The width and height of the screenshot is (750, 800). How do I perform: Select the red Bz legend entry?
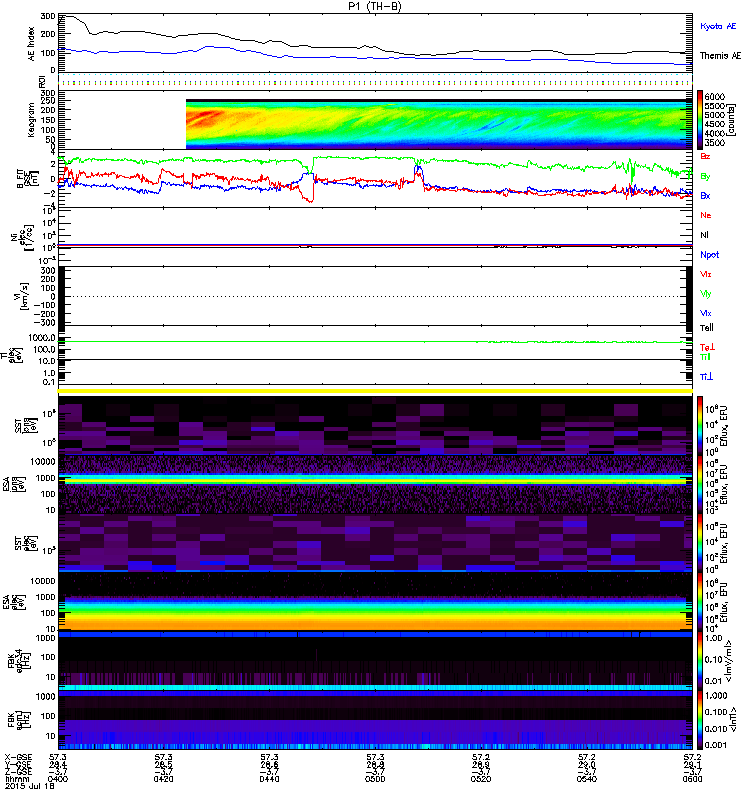click(706, 157)
